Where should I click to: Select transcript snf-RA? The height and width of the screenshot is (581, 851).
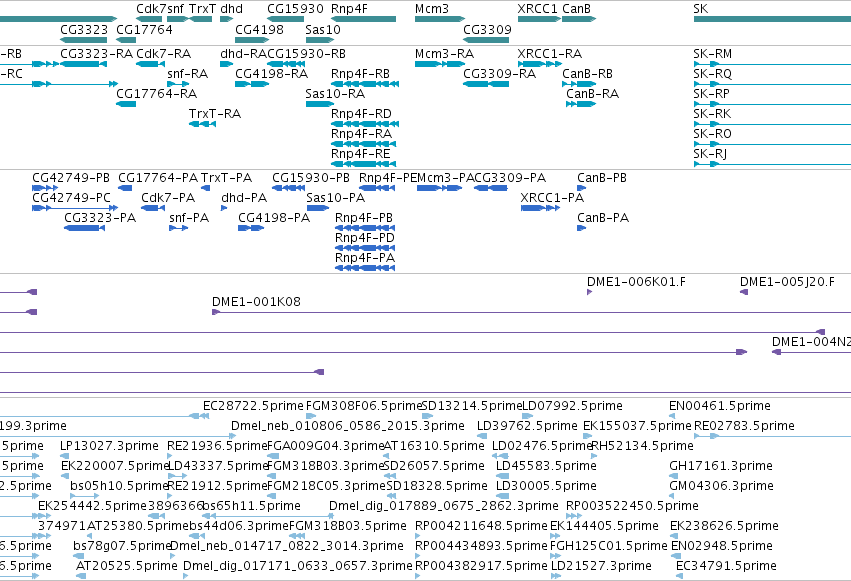178,84
